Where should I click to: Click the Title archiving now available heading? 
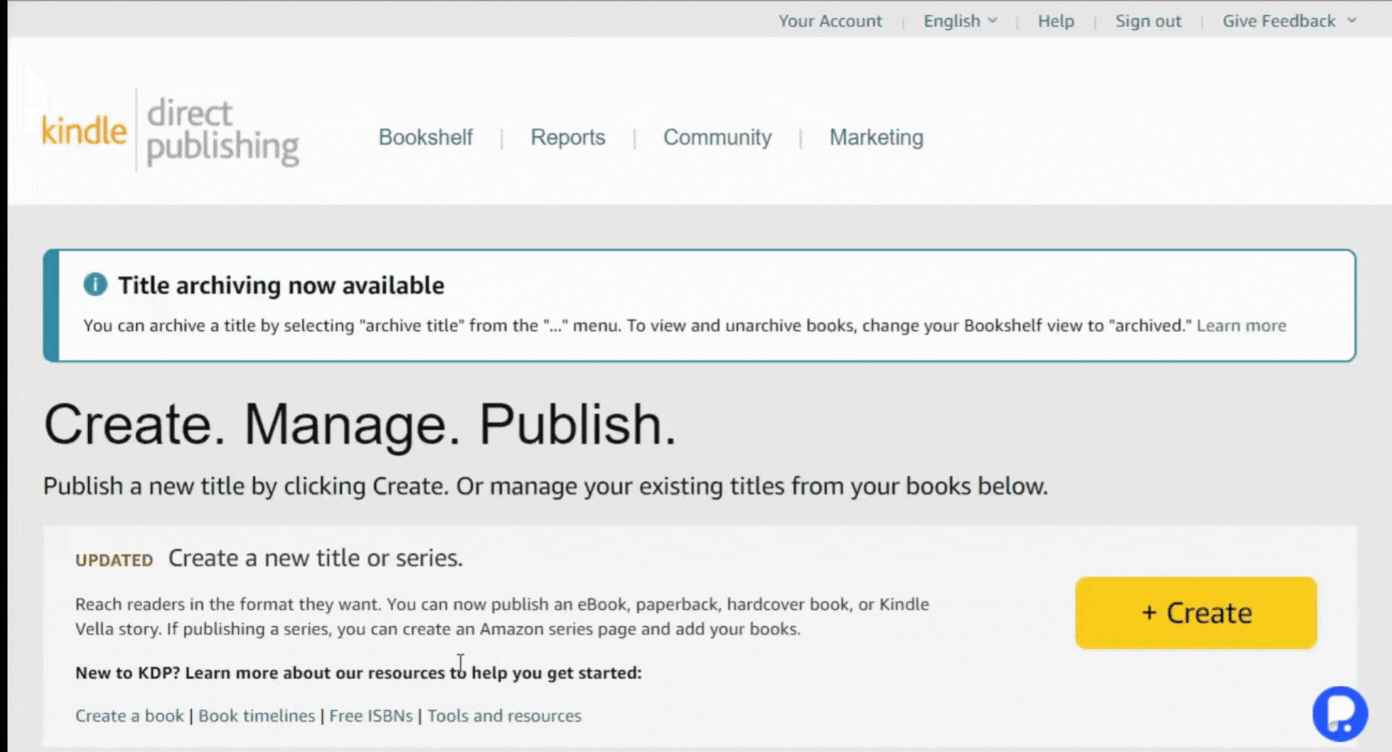point(281,285)
